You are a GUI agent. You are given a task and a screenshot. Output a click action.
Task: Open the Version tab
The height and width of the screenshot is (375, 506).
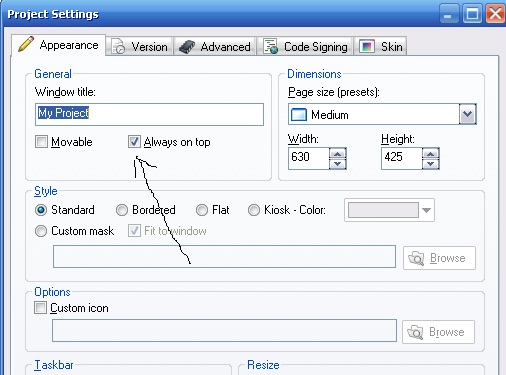point(140,46)
